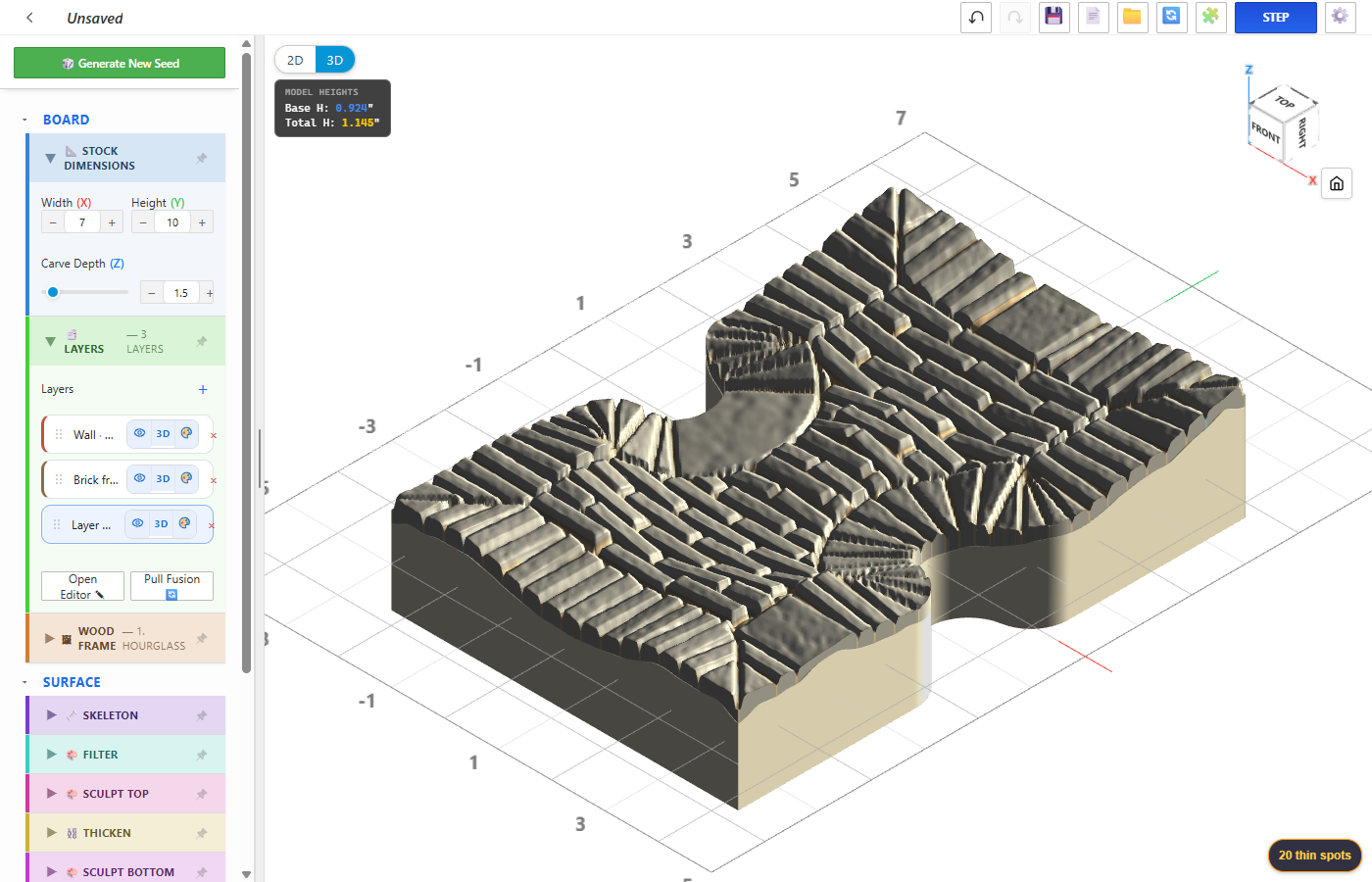Toggle 3D on the selected Layer row
Viewport: 1372px width, 882px height.
161,523
